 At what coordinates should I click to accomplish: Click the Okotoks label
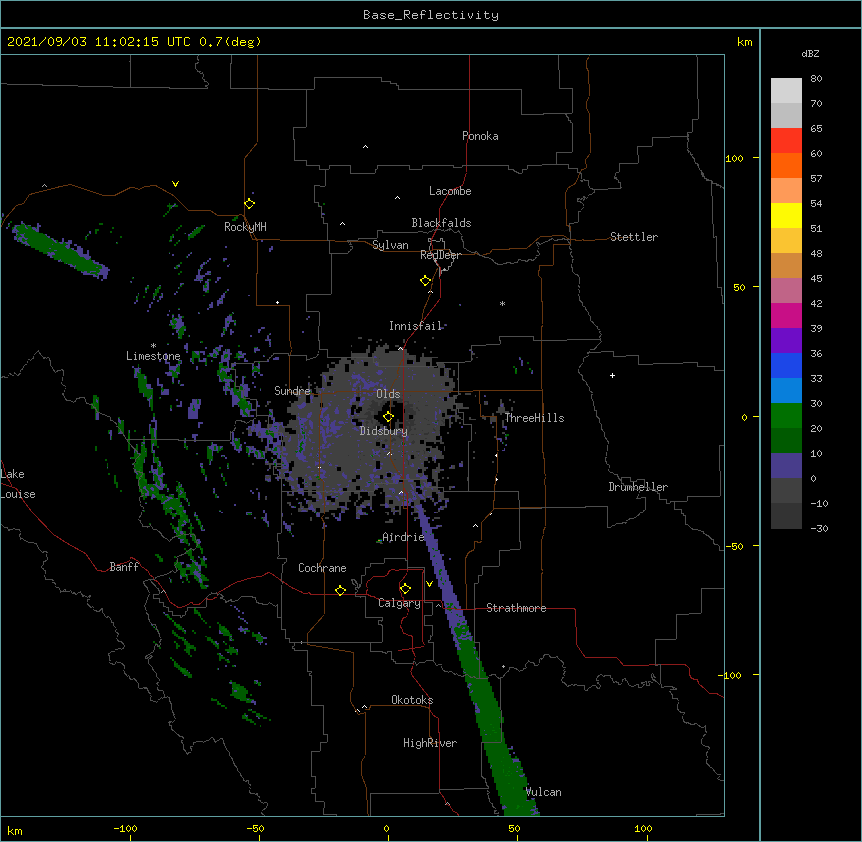coord(412,700)
